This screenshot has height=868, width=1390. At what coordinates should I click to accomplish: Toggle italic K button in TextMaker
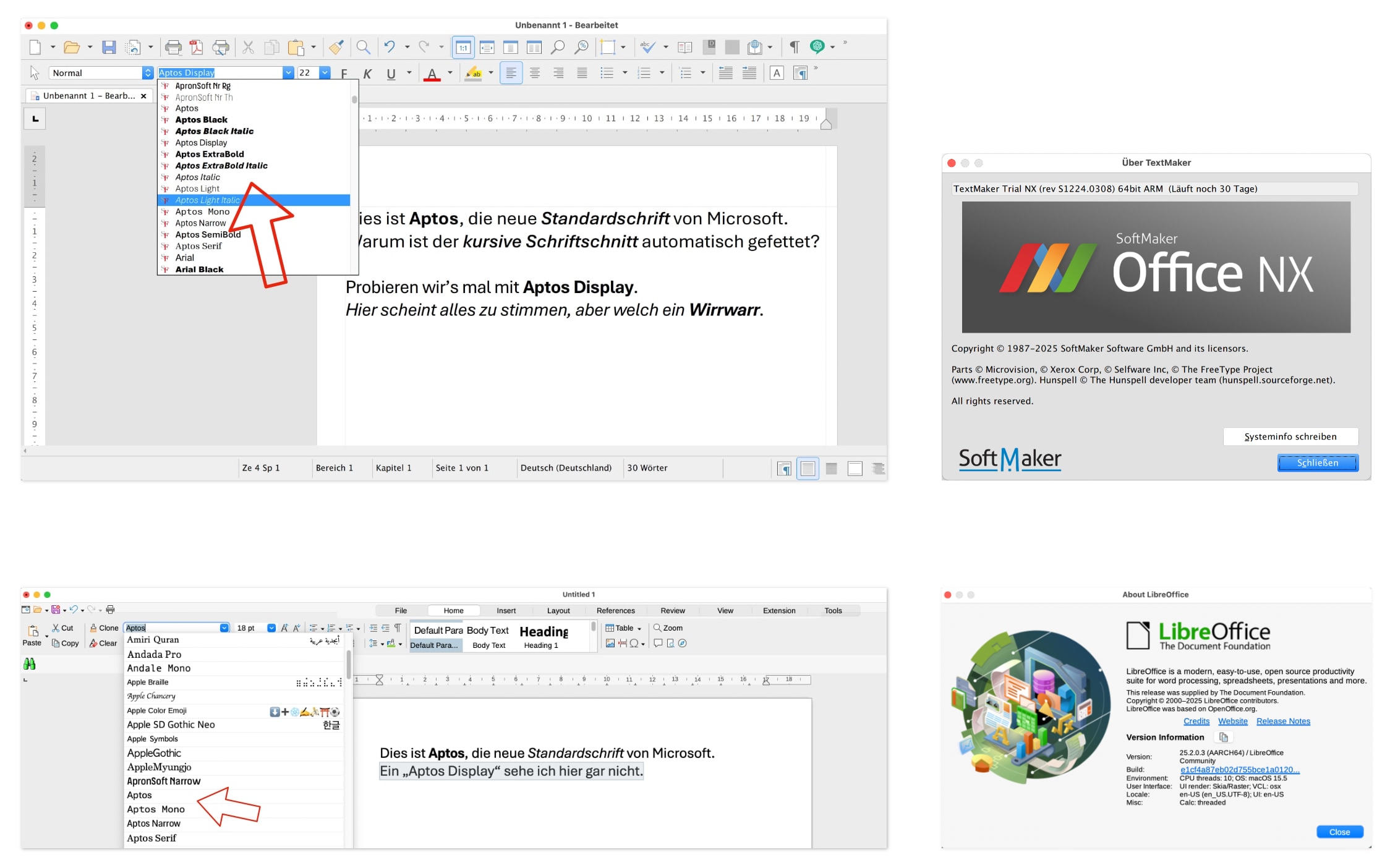pos(367,74)
